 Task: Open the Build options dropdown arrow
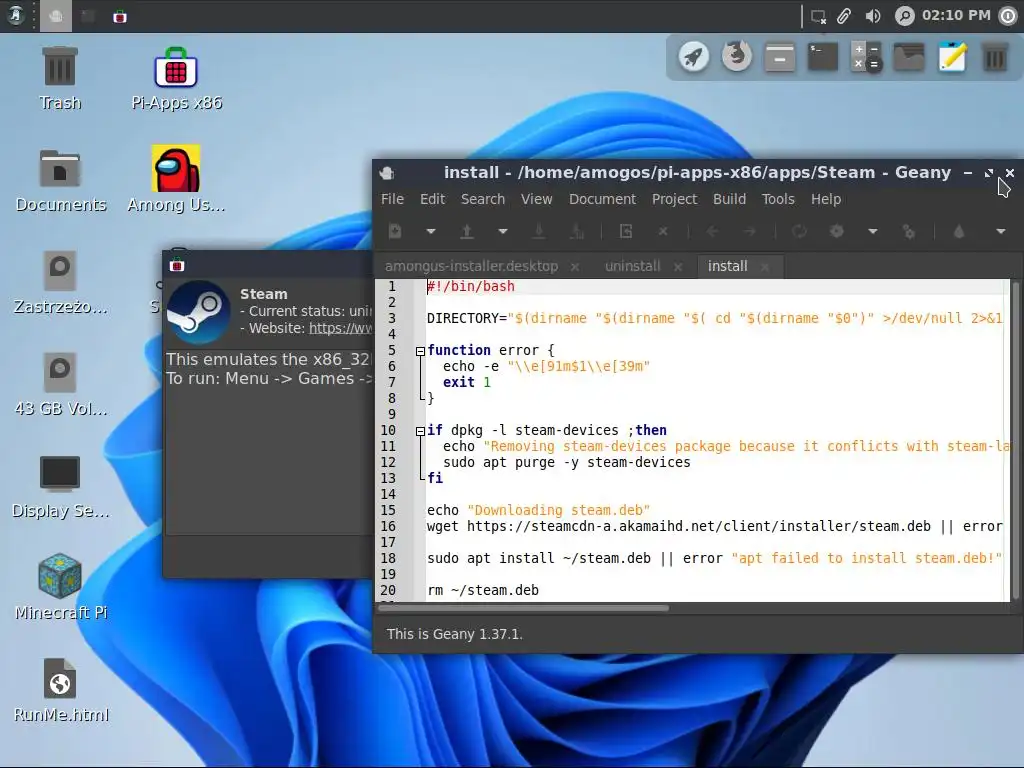pyautogui.click(x=872, y=231)
